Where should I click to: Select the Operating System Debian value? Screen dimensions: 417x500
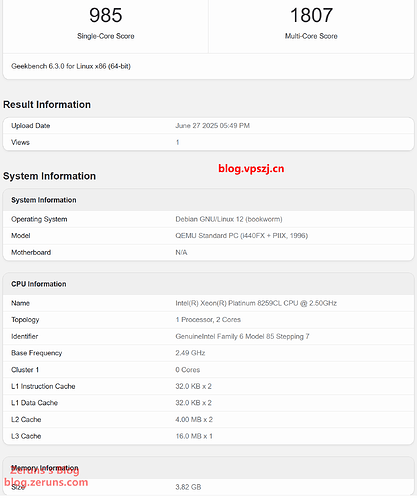229,219
